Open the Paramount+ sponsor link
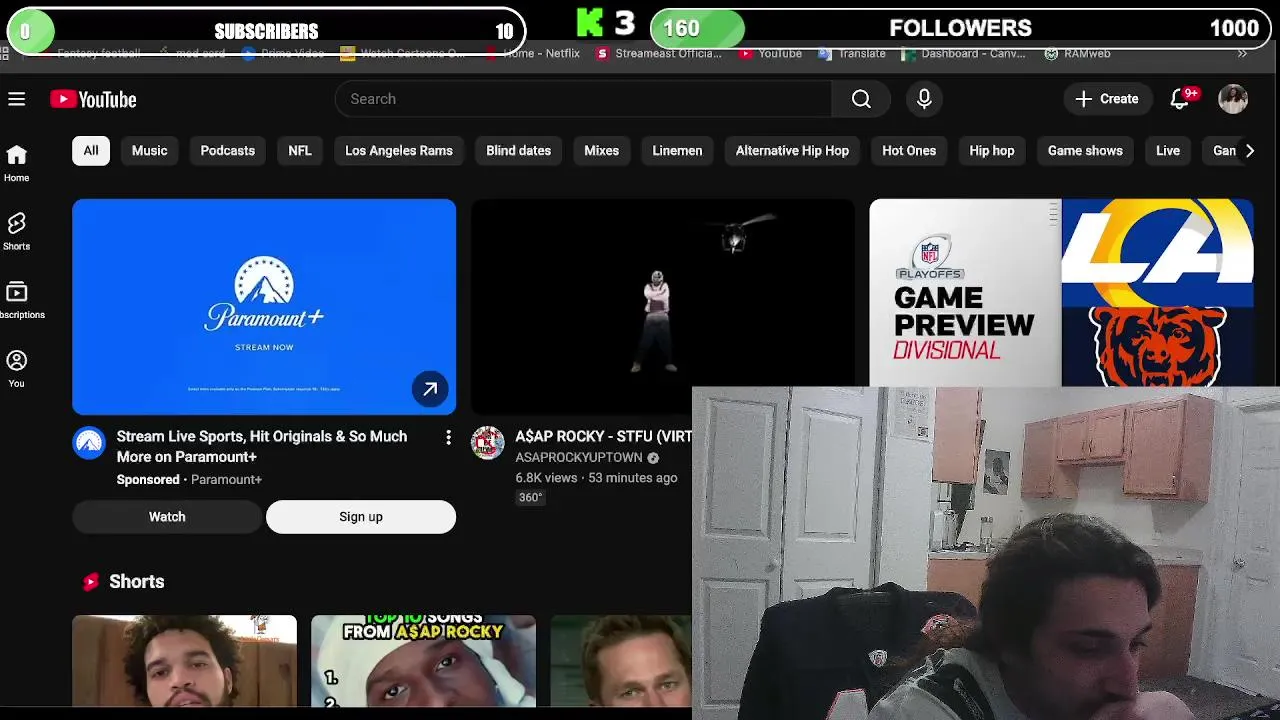 226,480
